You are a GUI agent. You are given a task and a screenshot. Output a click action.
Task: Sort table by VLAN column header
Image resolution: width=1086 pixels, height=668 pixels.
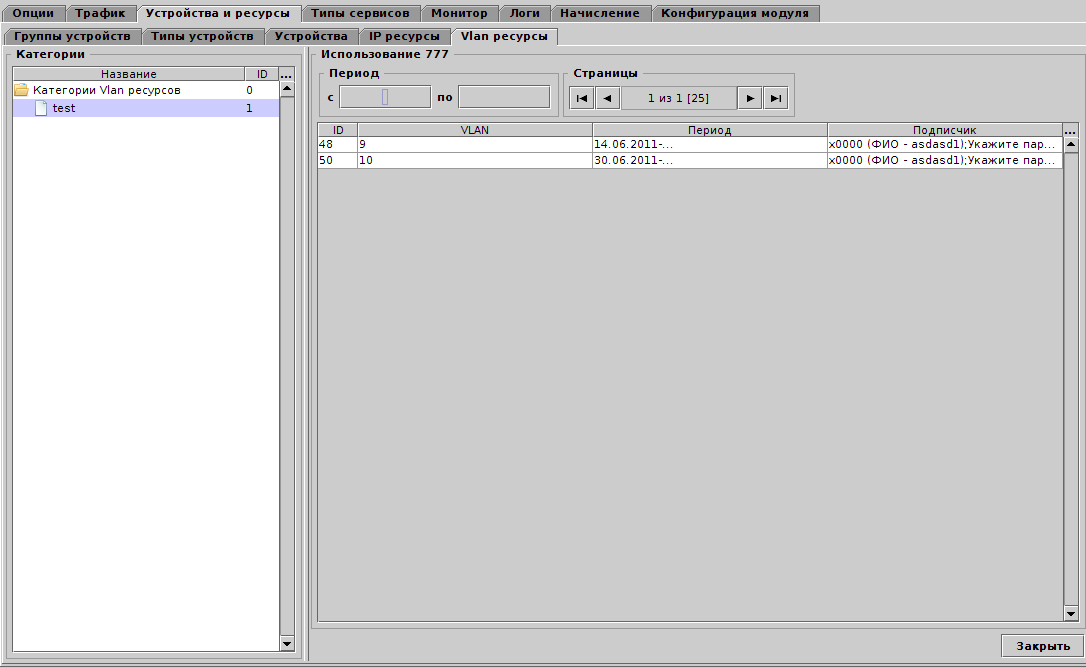coord(474,130)
